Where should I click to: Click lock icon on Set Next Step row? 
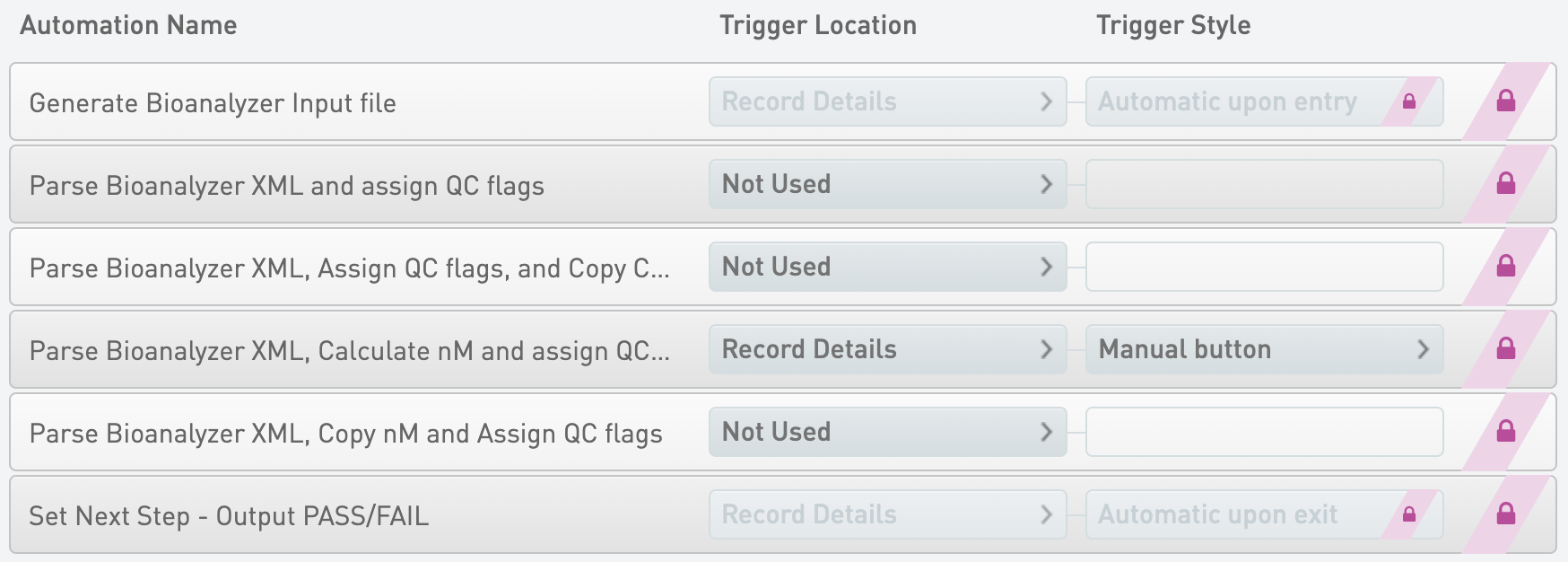pyautogui.click(x=1505, y=514)
